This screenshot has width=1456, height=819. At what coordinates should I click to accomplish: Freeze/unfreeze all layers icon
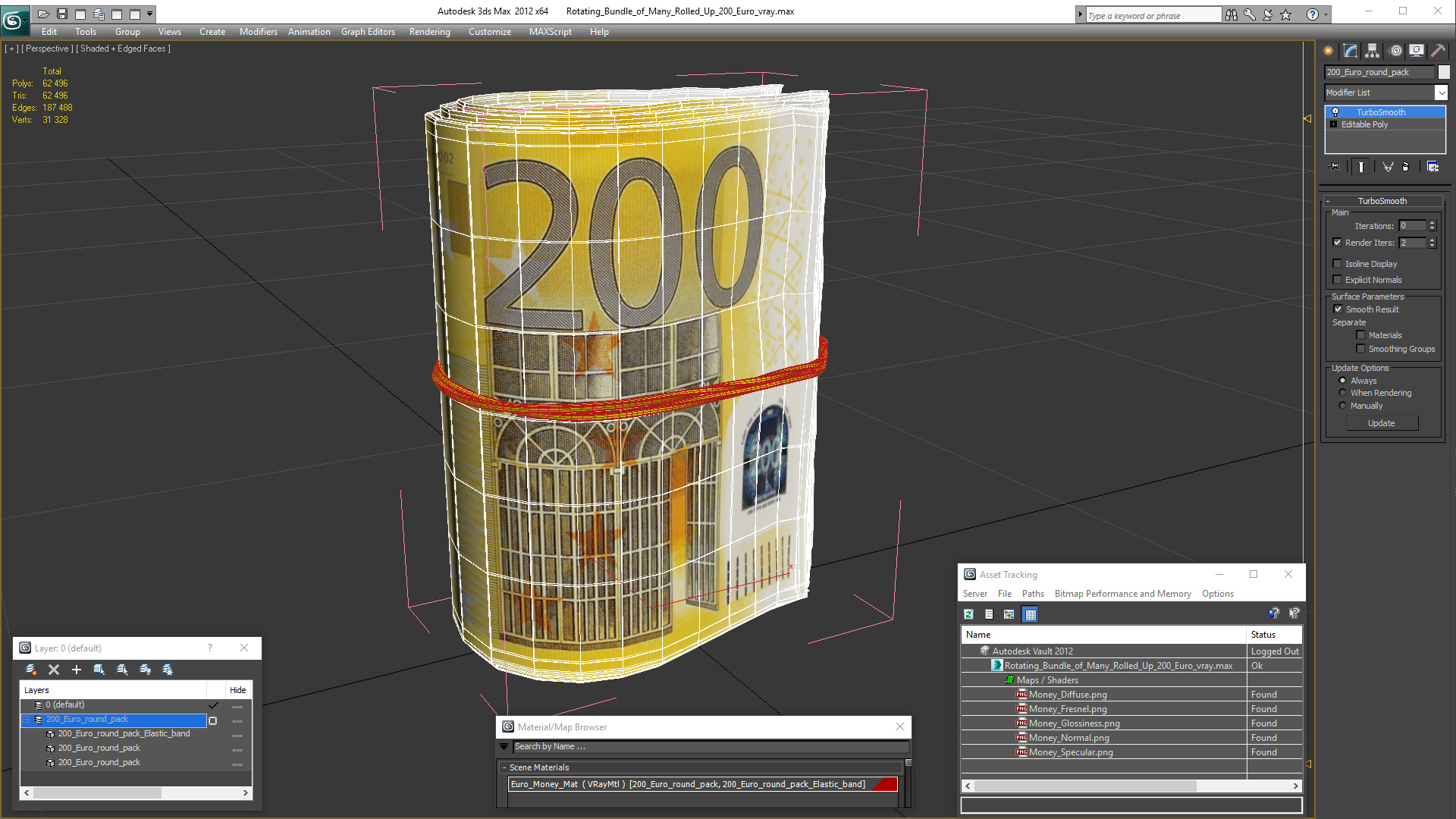pos(168,670)
